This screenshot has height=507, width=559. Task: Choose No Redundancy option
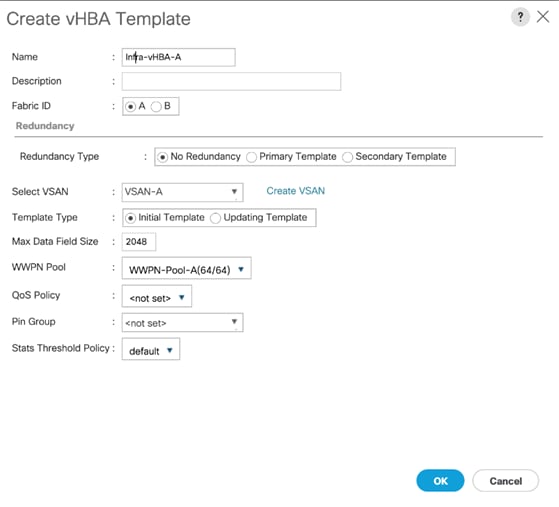coord(162,157)
